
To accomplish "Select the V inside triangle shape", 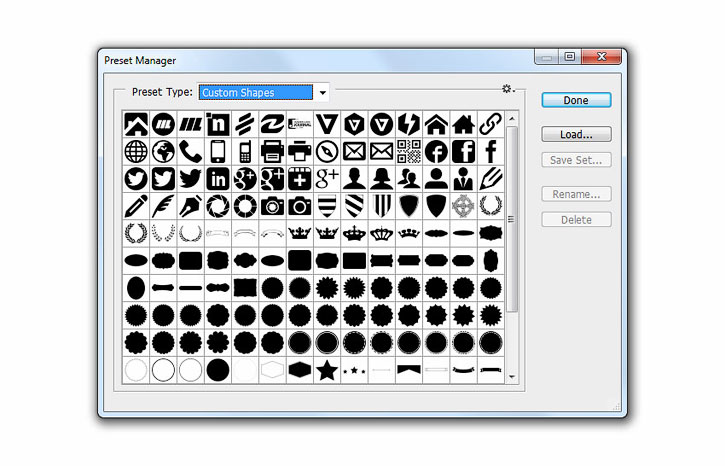I will 327,124.
